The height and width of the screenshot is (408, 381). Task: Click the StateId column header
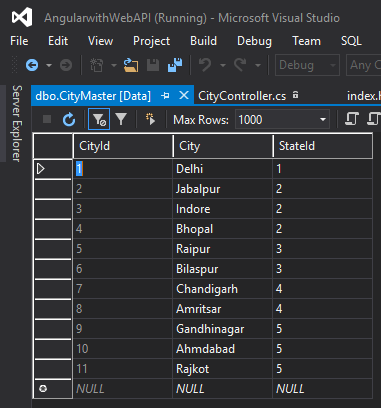pyautogui.click(x=323, y=146)
